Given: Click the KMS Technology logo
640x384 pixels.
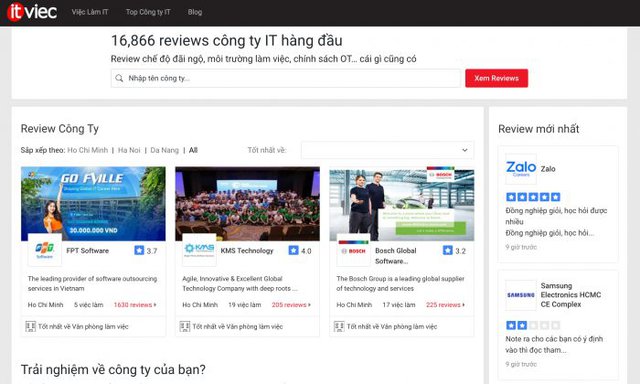Looking at the screenshot, I should click(199, 250).
